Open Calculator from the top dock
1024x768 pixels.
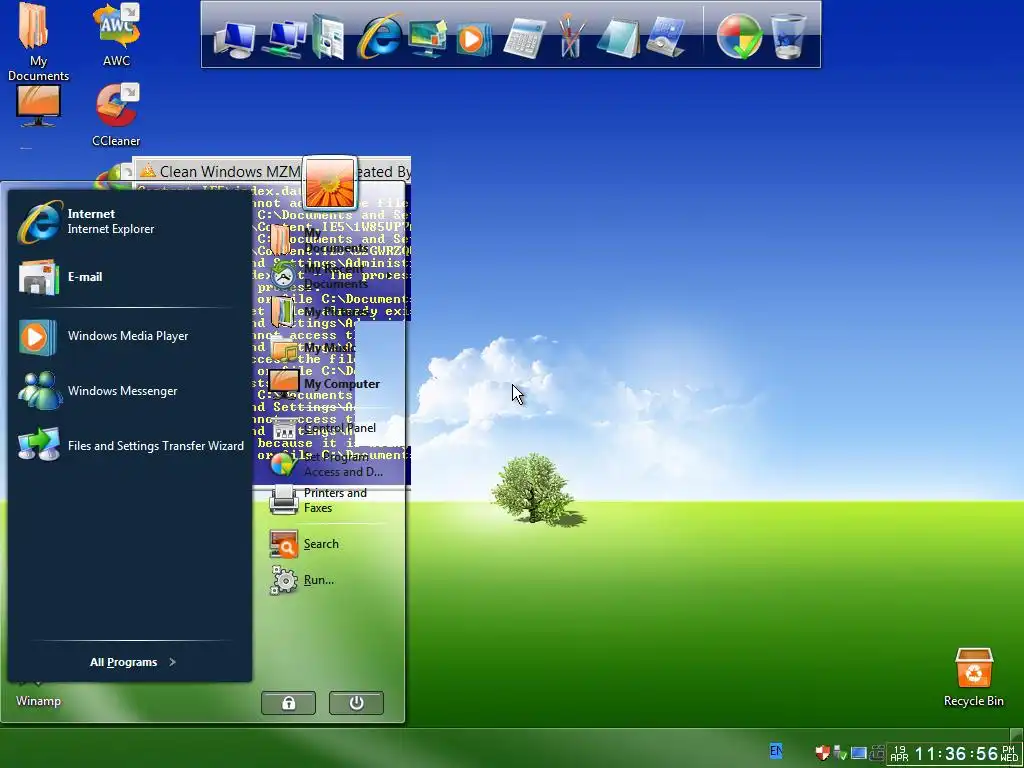coord(525,39)
